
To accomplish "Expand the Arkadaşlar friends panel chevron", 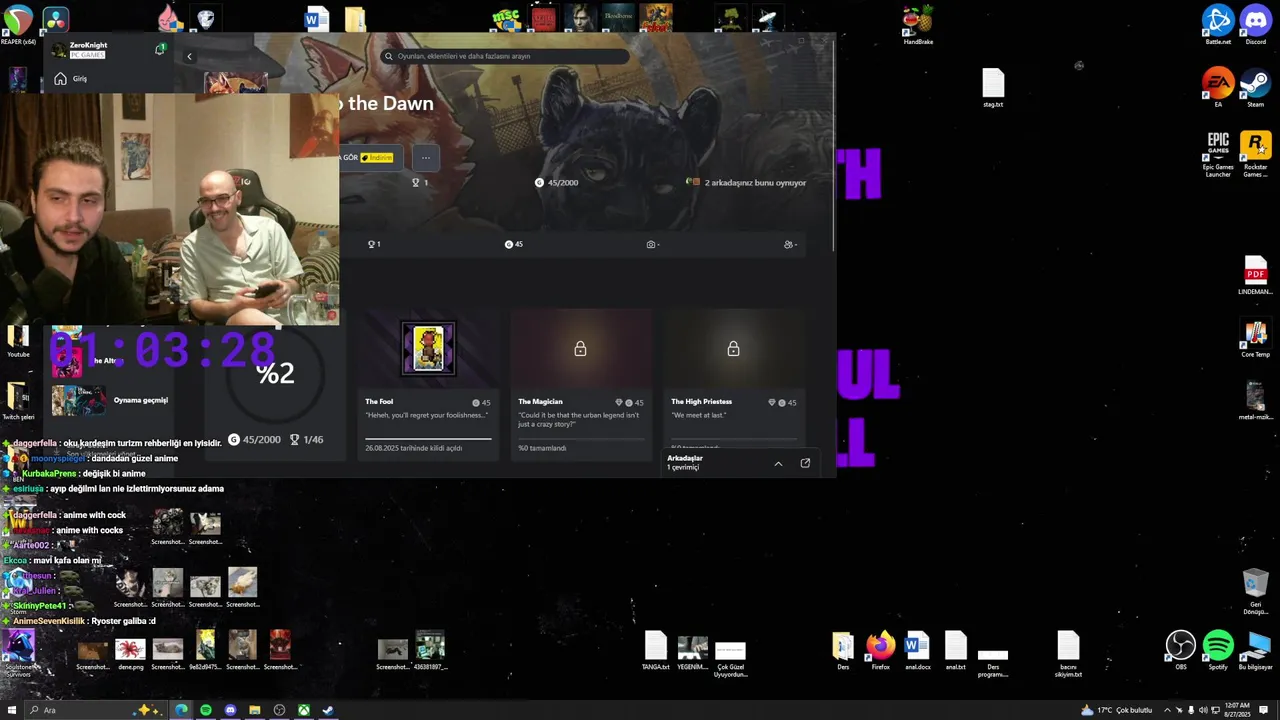I will tap(778, 463).
